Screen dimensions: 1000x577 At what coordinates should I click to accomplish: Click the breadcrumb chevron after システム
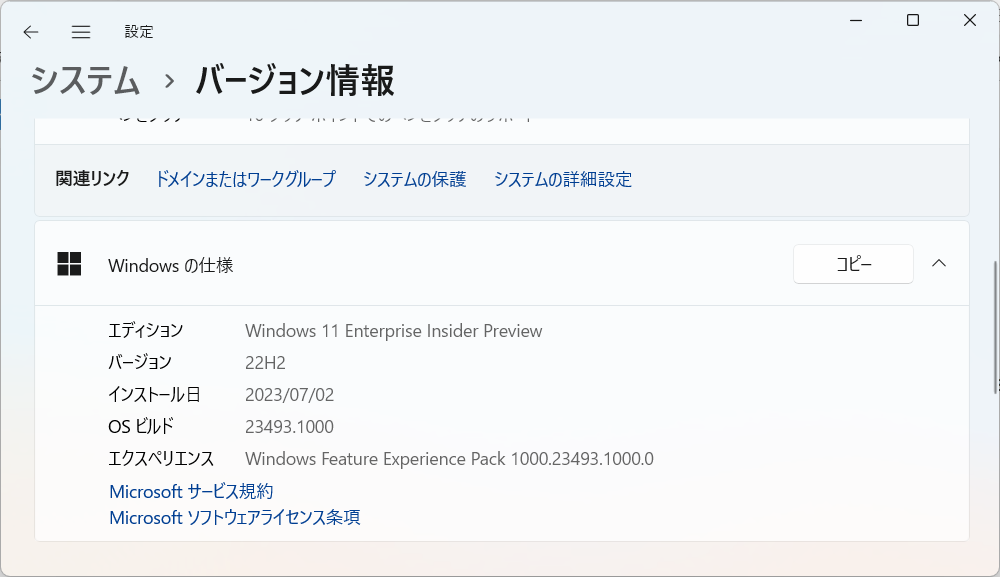pyautogui.click(x=169, y=82)
